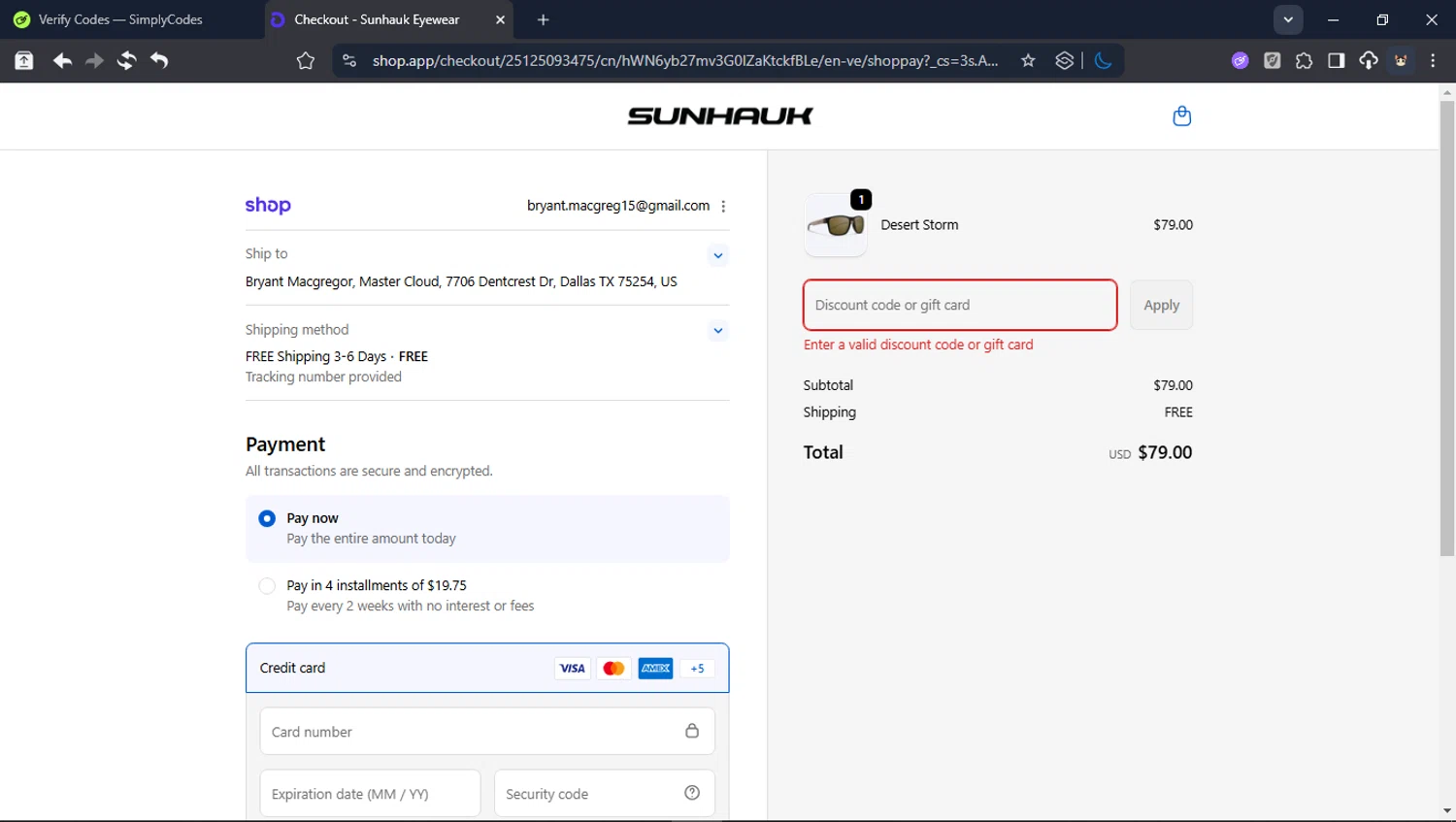1456x822 pixels.
Task: Focus the Expiration date field
Action: click(370, 793)
